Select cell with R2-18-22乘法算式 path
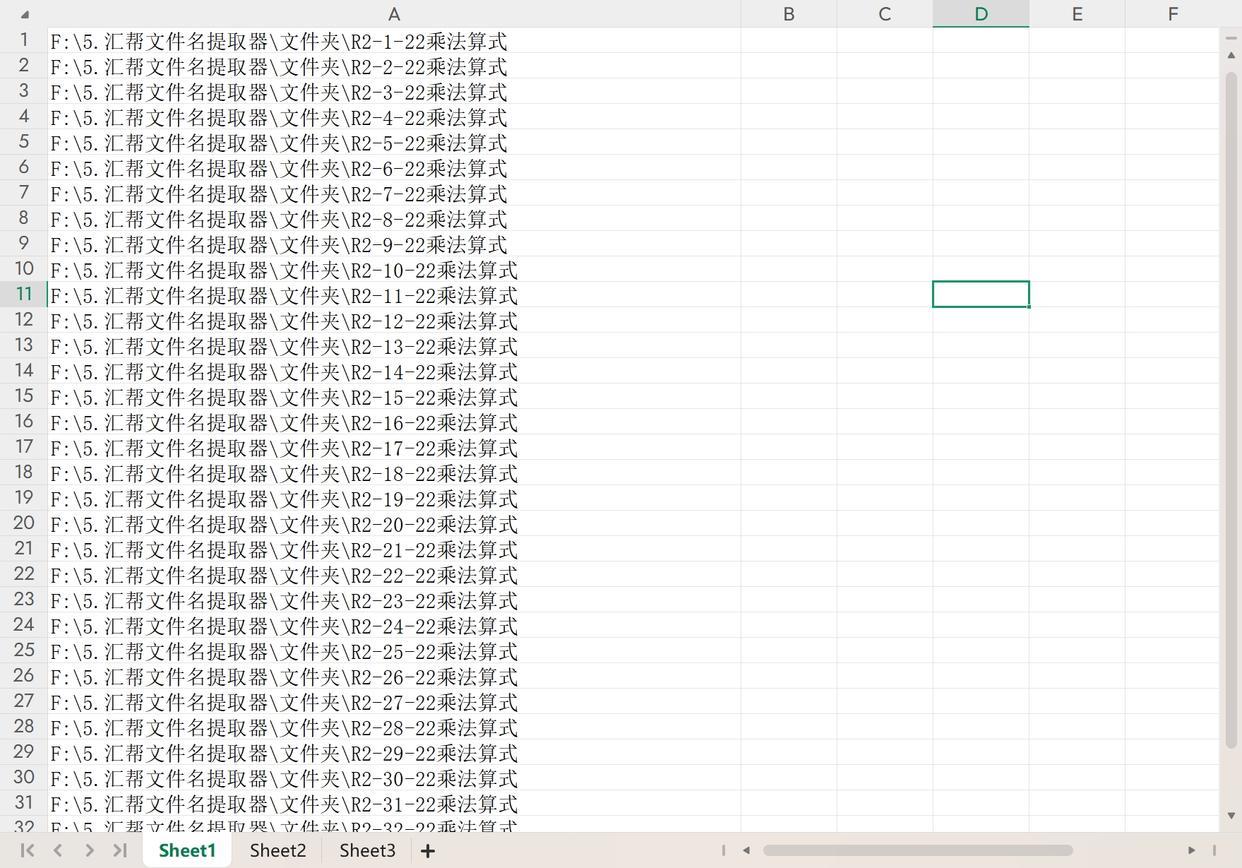The width and height of the screenshot is (1242, 868). pos(394,472)
